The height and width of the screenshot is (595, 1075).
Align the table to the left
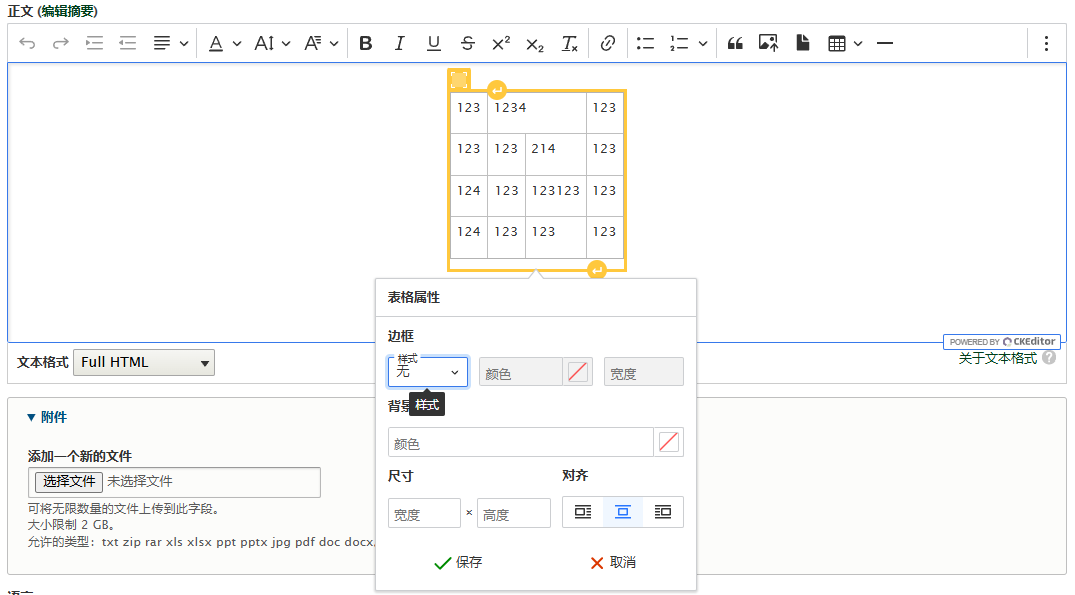[583, 512]
